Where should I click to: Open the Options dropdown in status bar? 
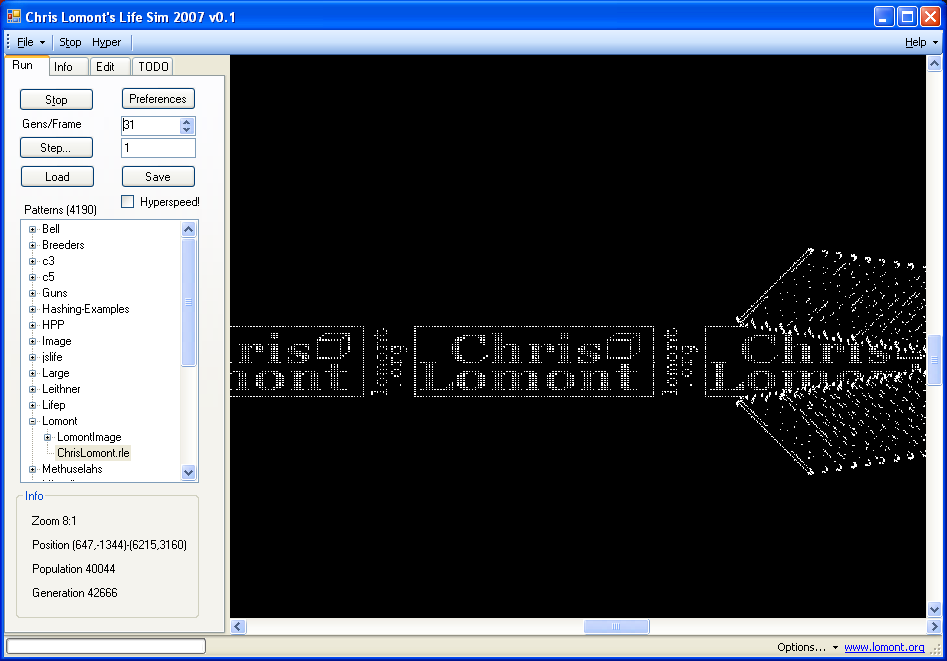point(807,647)
